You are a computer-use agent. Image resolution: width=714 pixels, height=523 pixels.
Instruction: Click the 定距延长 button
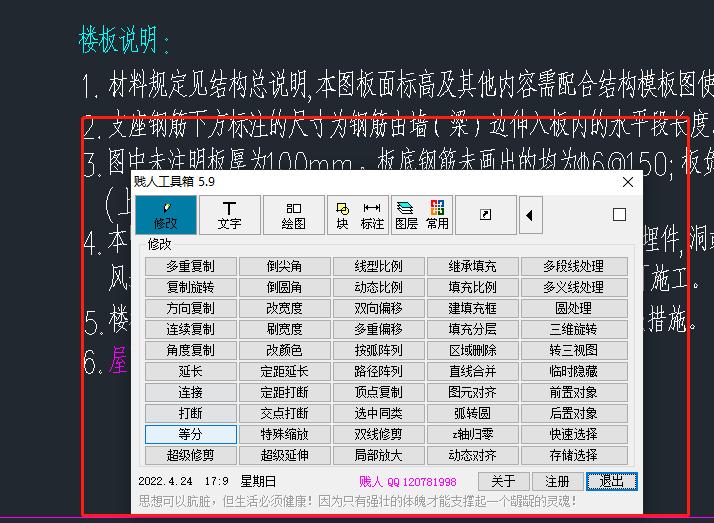pyautogui.click(x=285, y=371)
